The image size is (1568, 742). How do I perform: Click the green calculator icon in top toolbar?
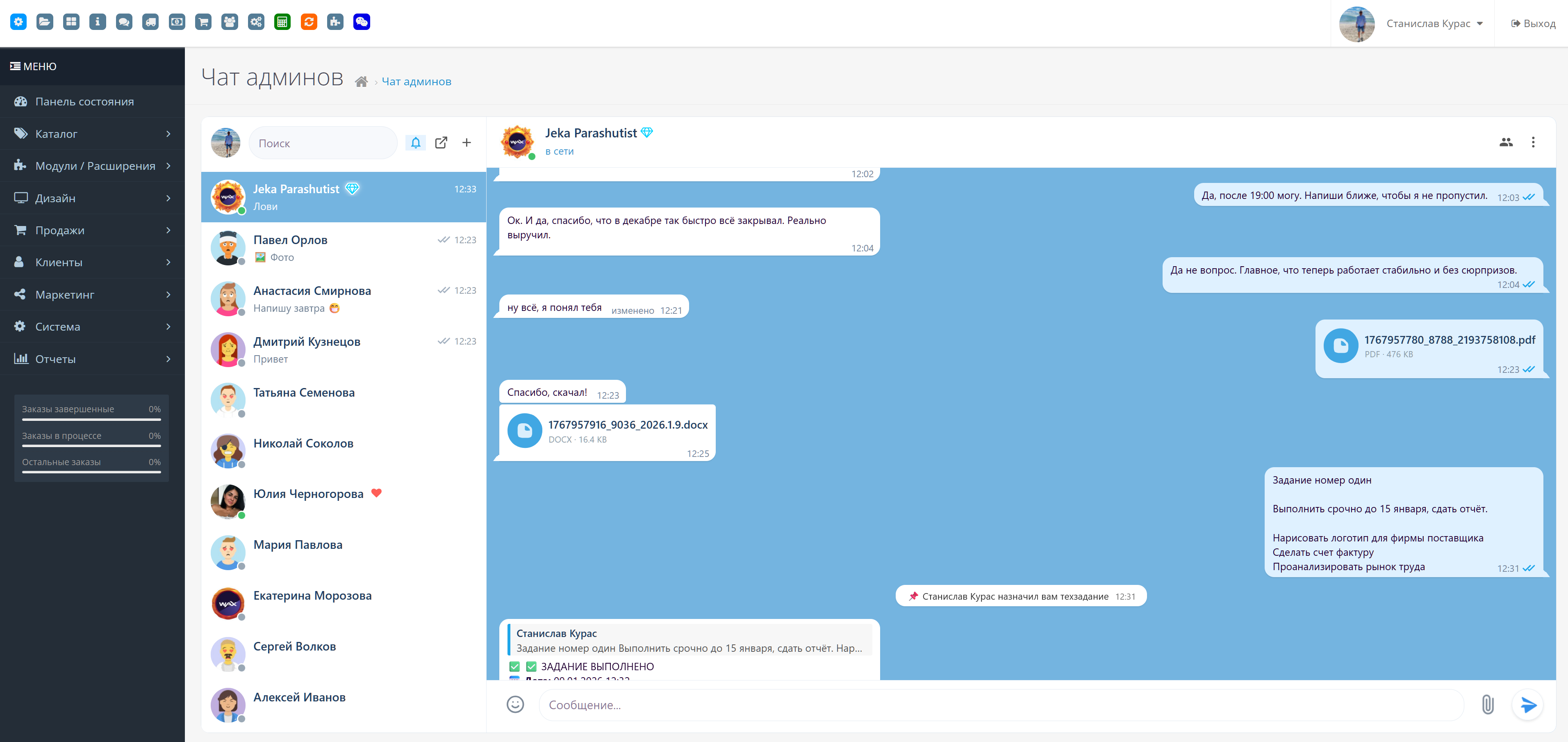click(282, 22)
